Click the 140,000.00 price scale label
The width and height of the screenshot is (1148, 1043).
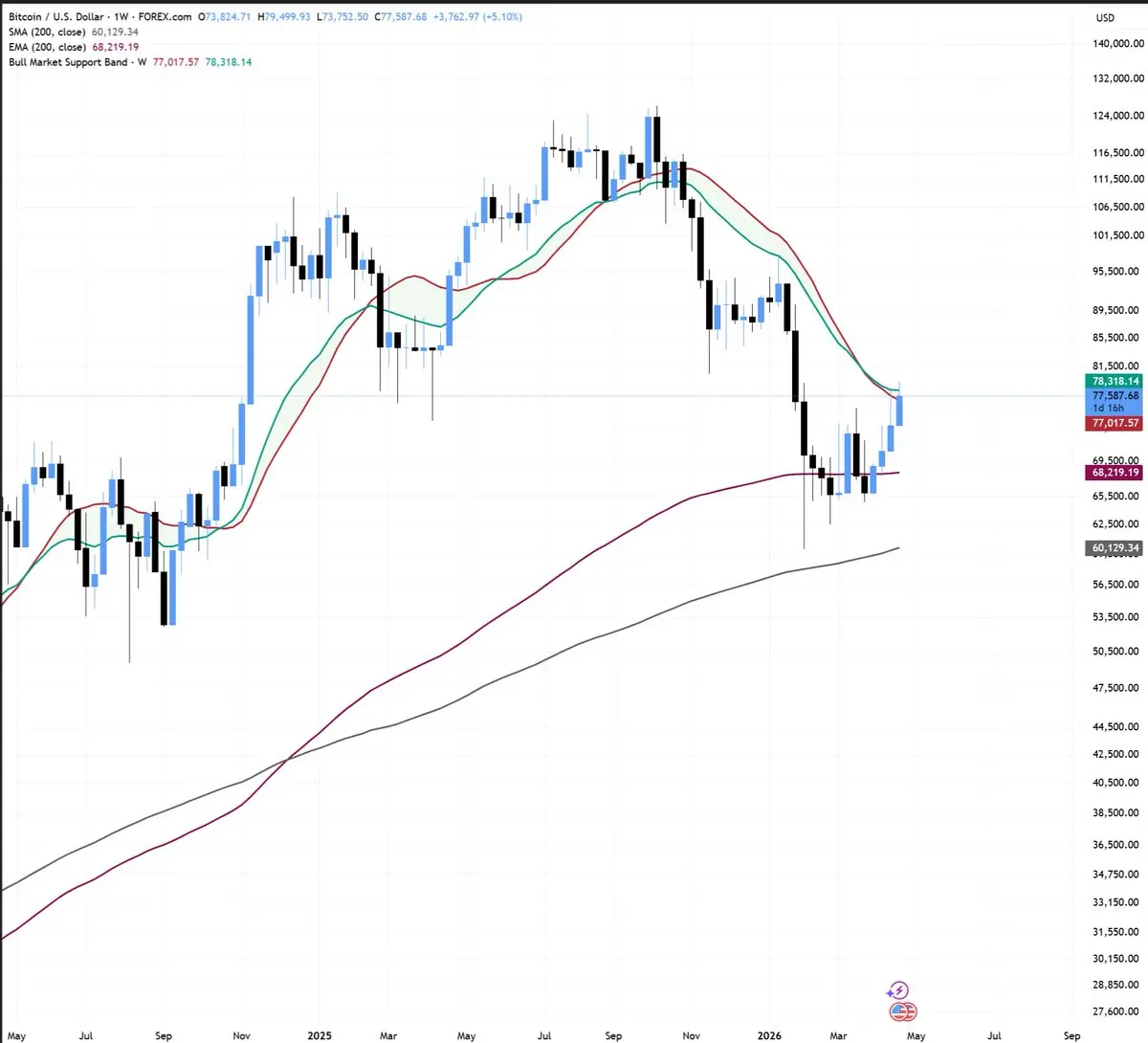point(1116,43)
